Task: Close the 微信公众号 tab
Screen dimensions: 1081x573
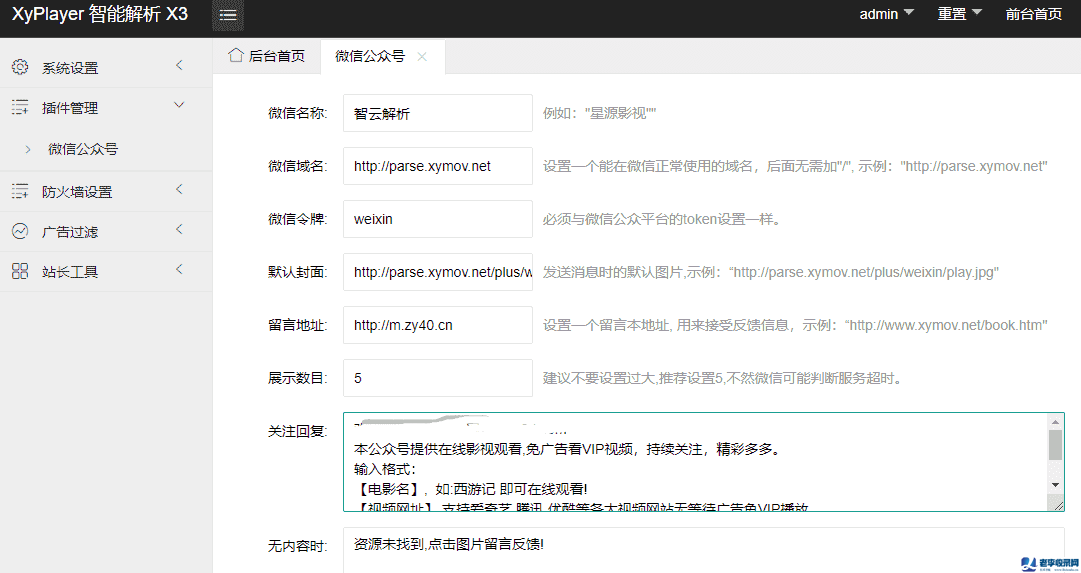Action: tap(422, 57)
